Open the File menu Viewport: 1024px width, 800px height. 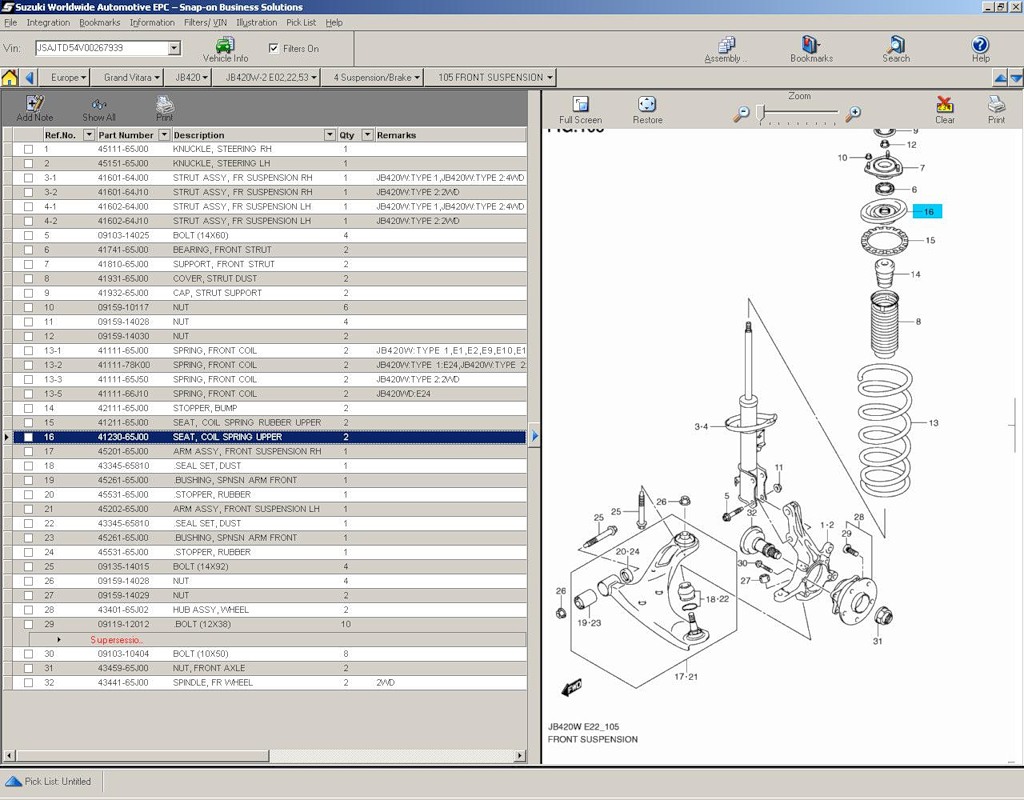(x=10, y=22)
